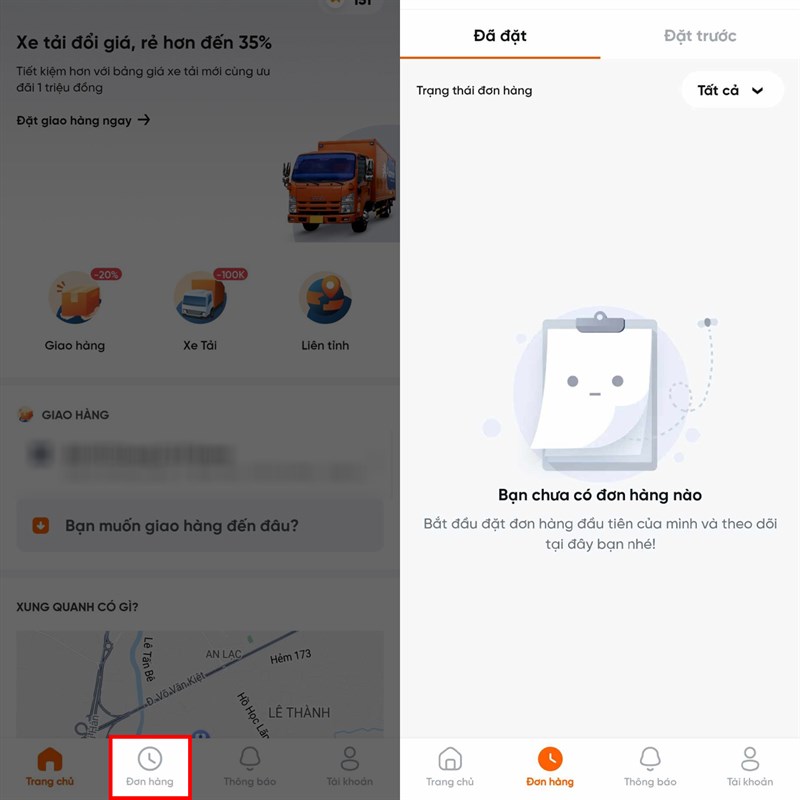Click the Đặt giao hàng ngay link

coord(83,120)
